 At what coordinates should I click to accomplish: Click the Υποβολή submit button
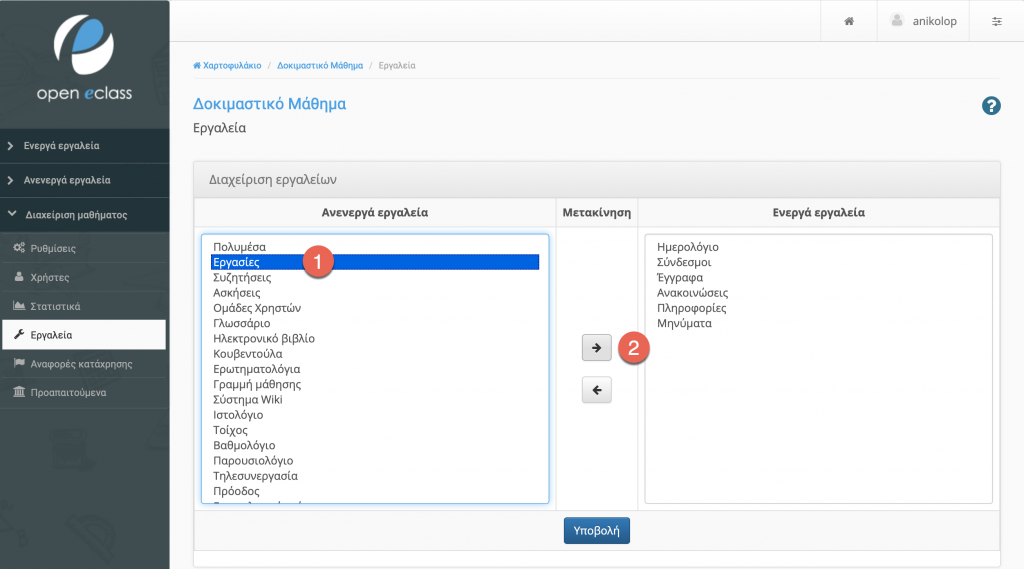[596, 530]
